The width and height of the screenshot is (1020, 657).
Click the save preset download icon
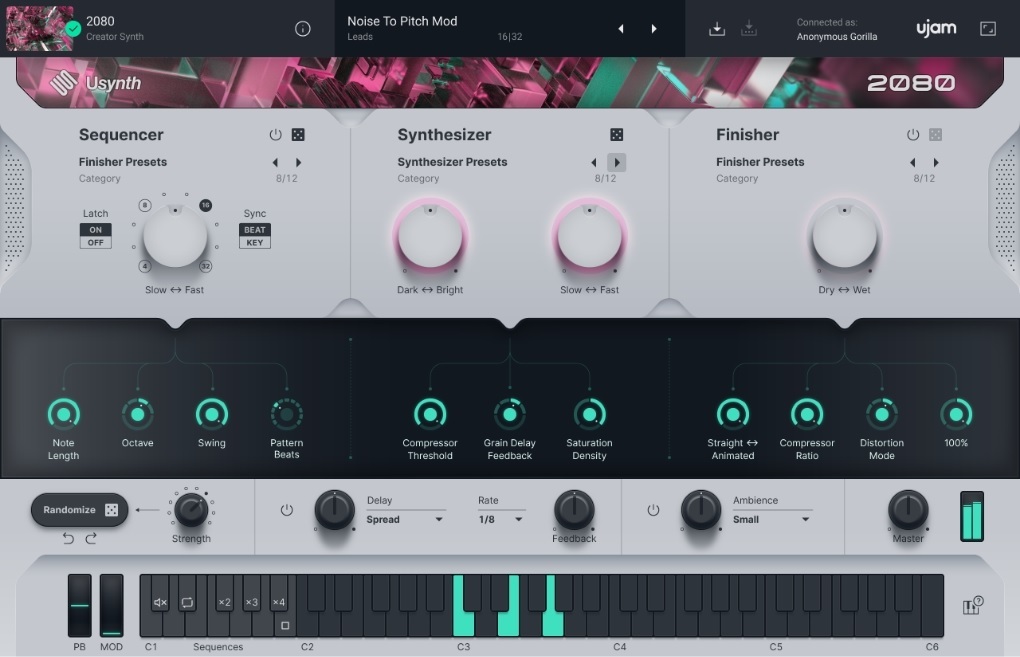pyautogui.click(x=716, y=29)
